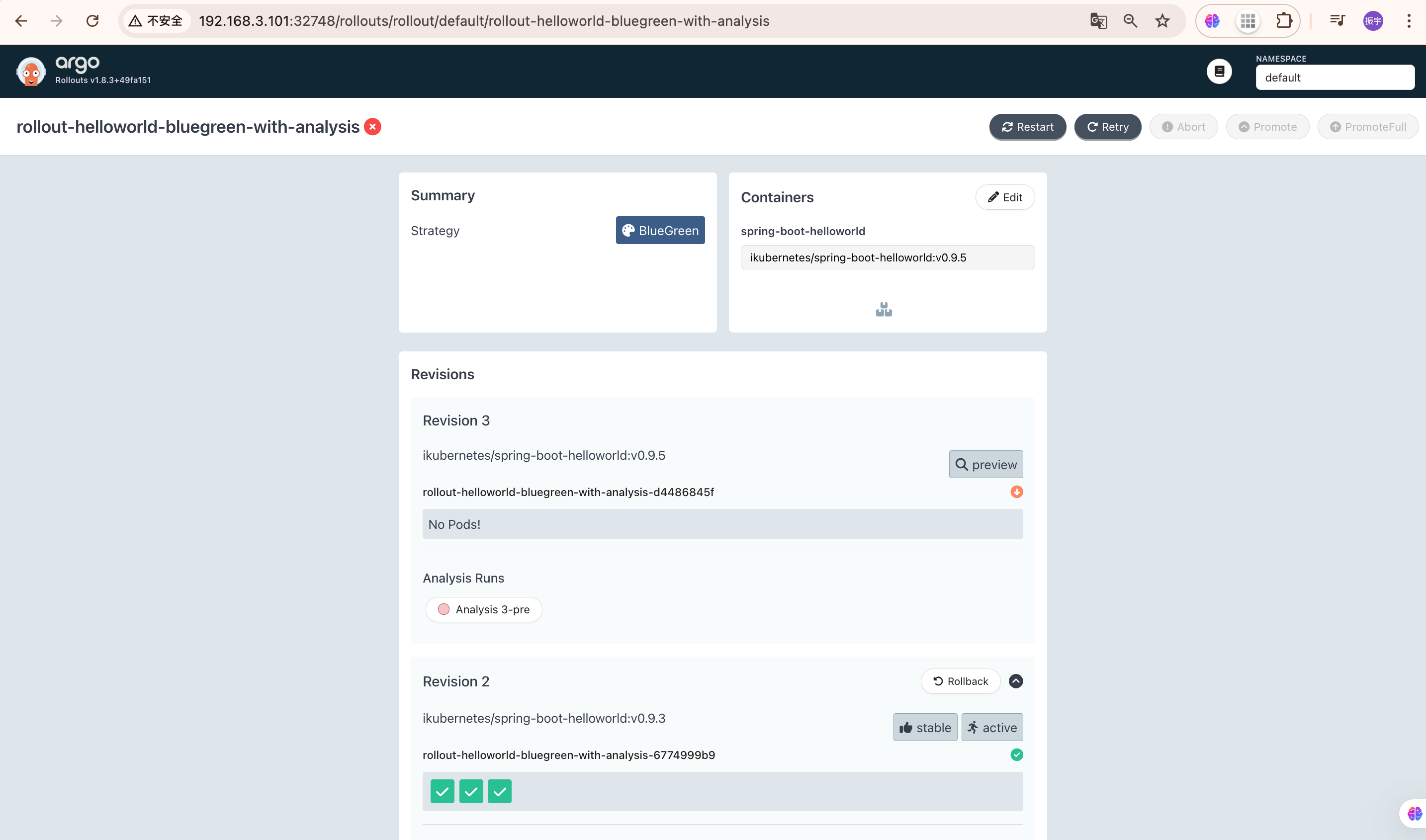
Task: Click the second green pod checkmark
Action: coord(471,791)
